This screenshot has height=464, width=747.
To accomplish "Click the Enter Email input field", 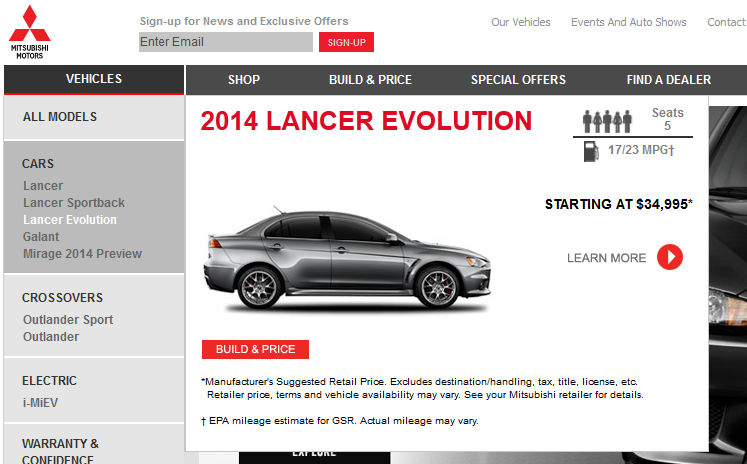I will [226, 42].
